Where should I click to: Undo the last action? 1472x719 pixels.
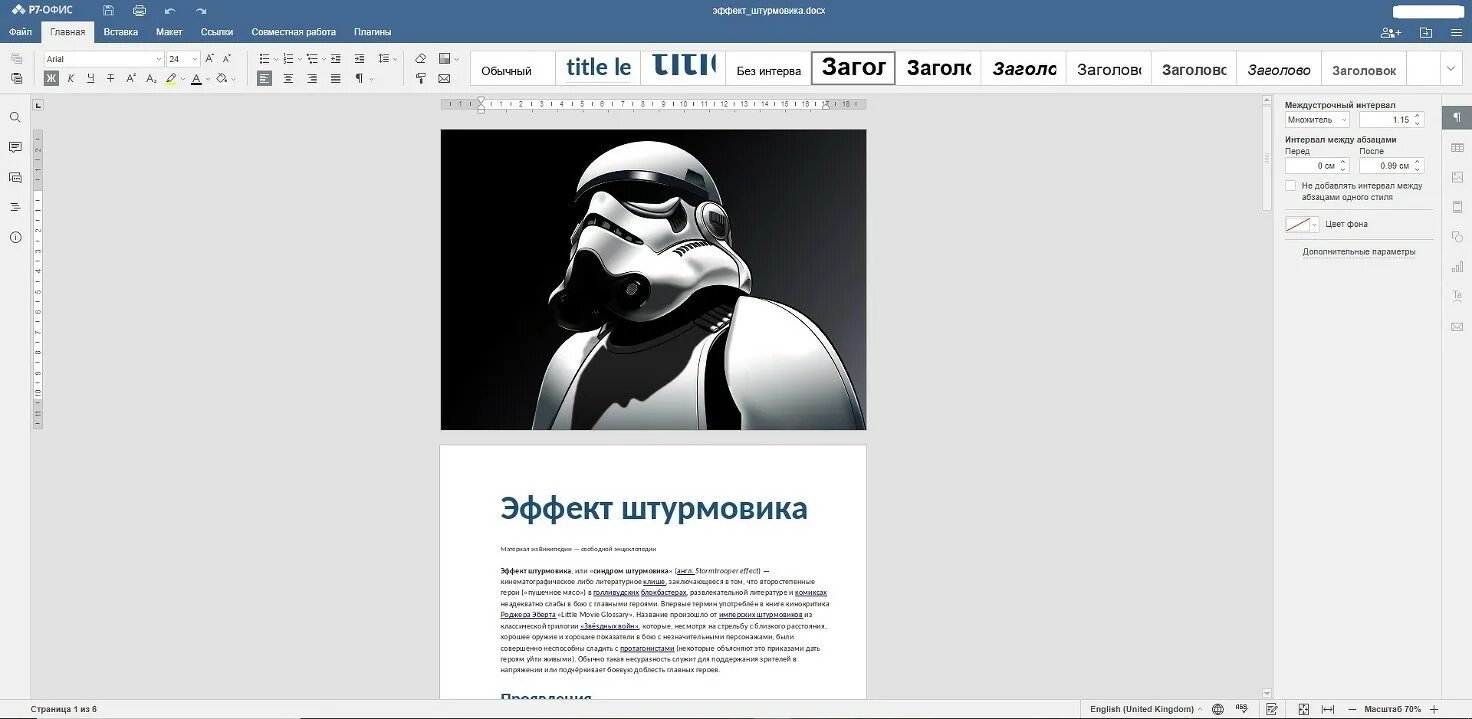170,10
